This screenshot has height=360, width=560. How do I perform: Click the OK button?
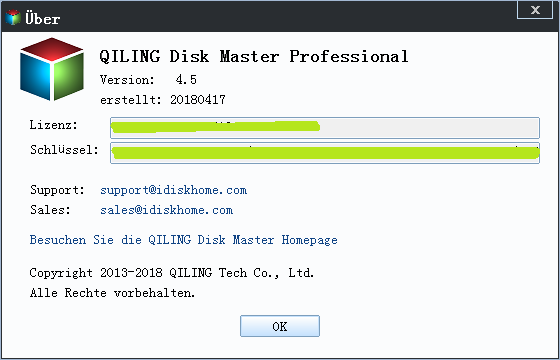[x=280, y=326]
